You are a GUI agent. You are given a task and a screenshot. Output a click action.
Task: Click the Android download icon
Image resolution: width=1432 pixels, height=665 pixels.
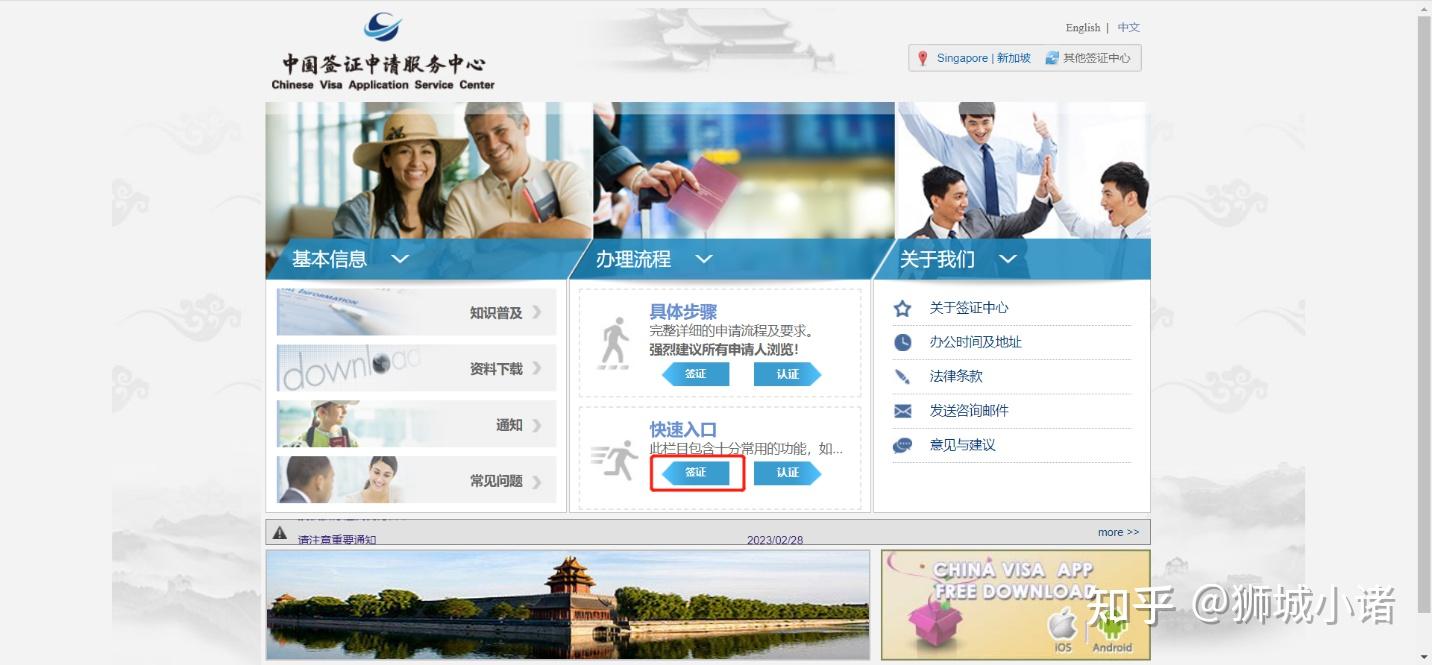point(1111,631)
